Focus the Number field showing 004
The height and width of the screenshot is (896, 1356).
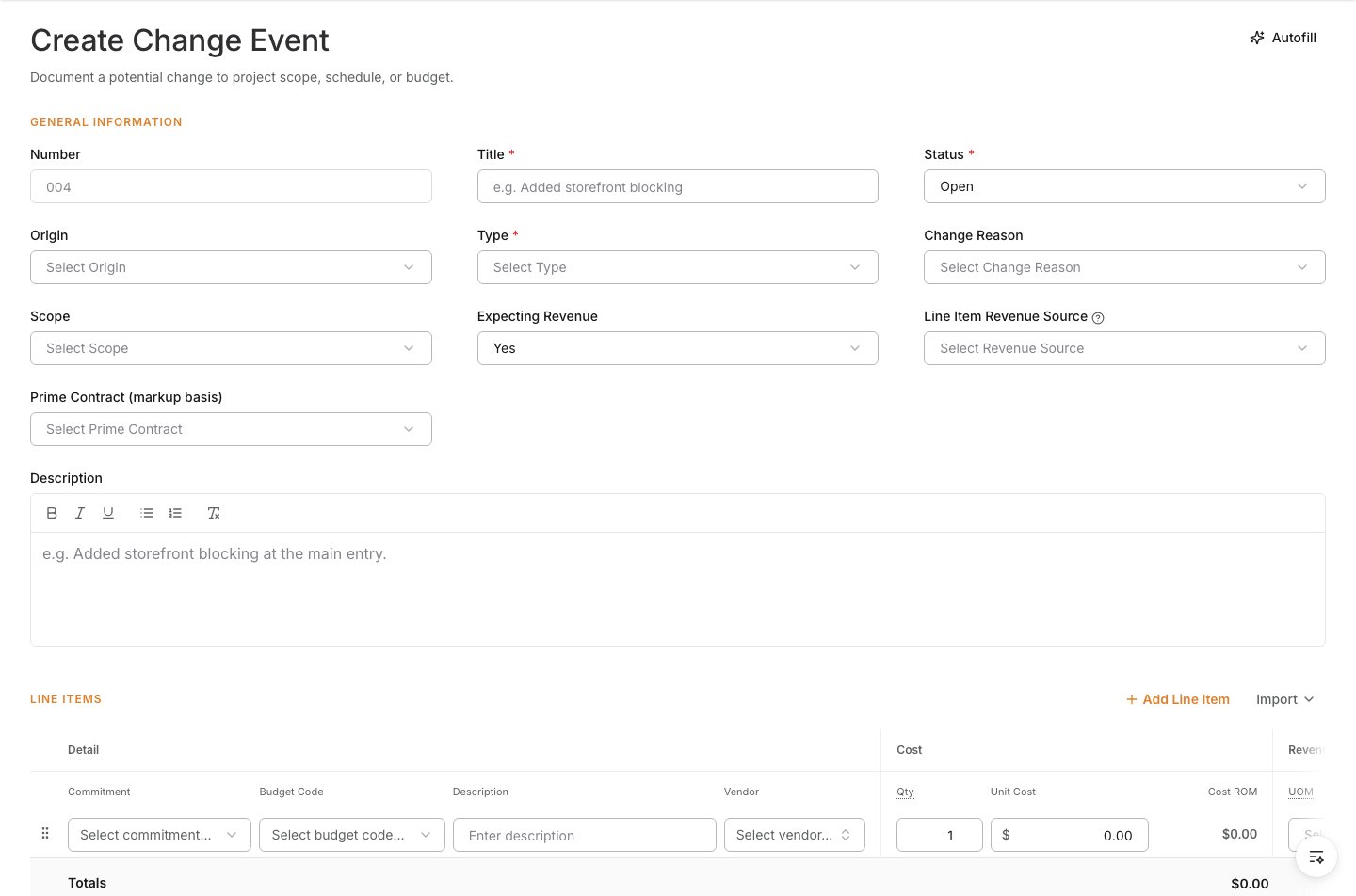coord(231,186)
